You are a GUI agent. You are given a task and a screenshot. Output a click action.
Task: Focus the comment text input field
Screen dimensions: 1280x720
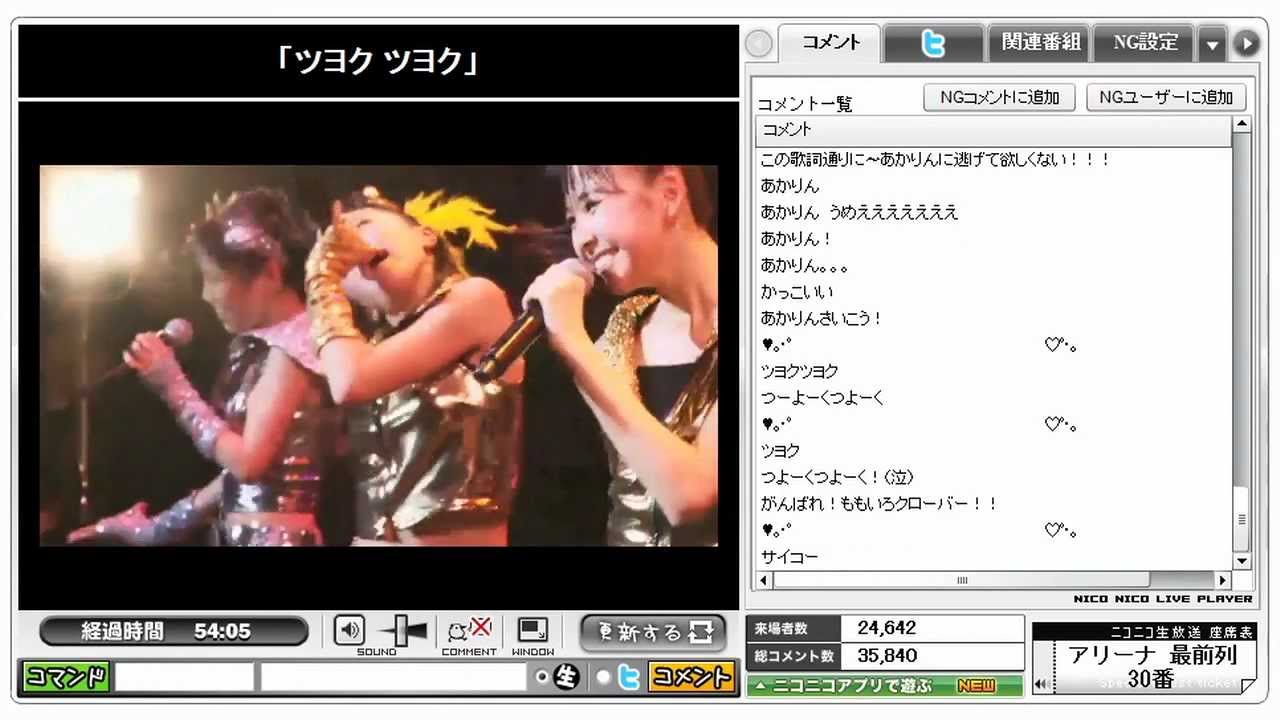tap(393, 677)
